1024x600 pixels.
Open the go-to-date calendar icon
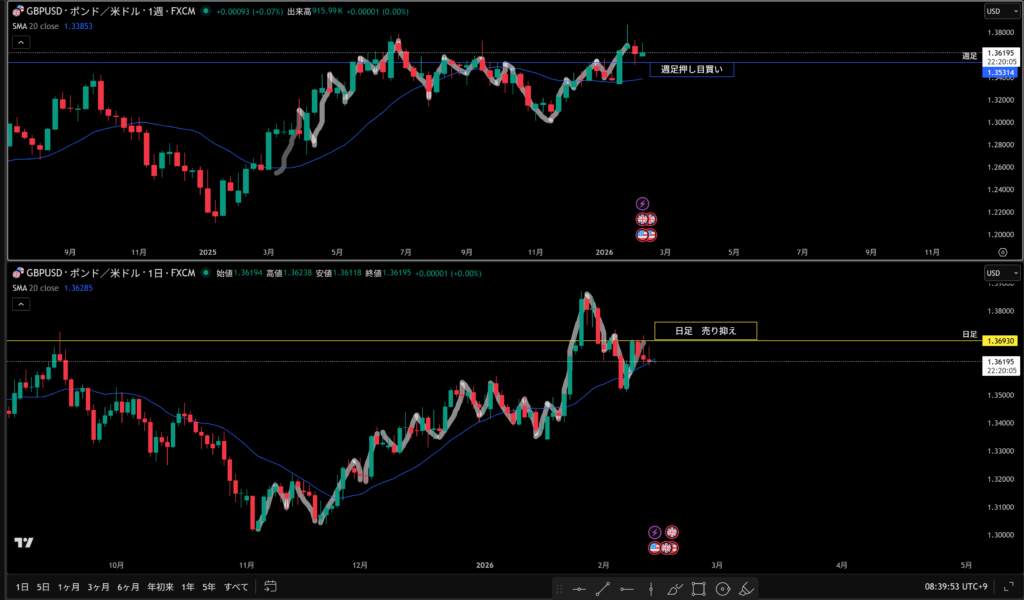[270, 586]
